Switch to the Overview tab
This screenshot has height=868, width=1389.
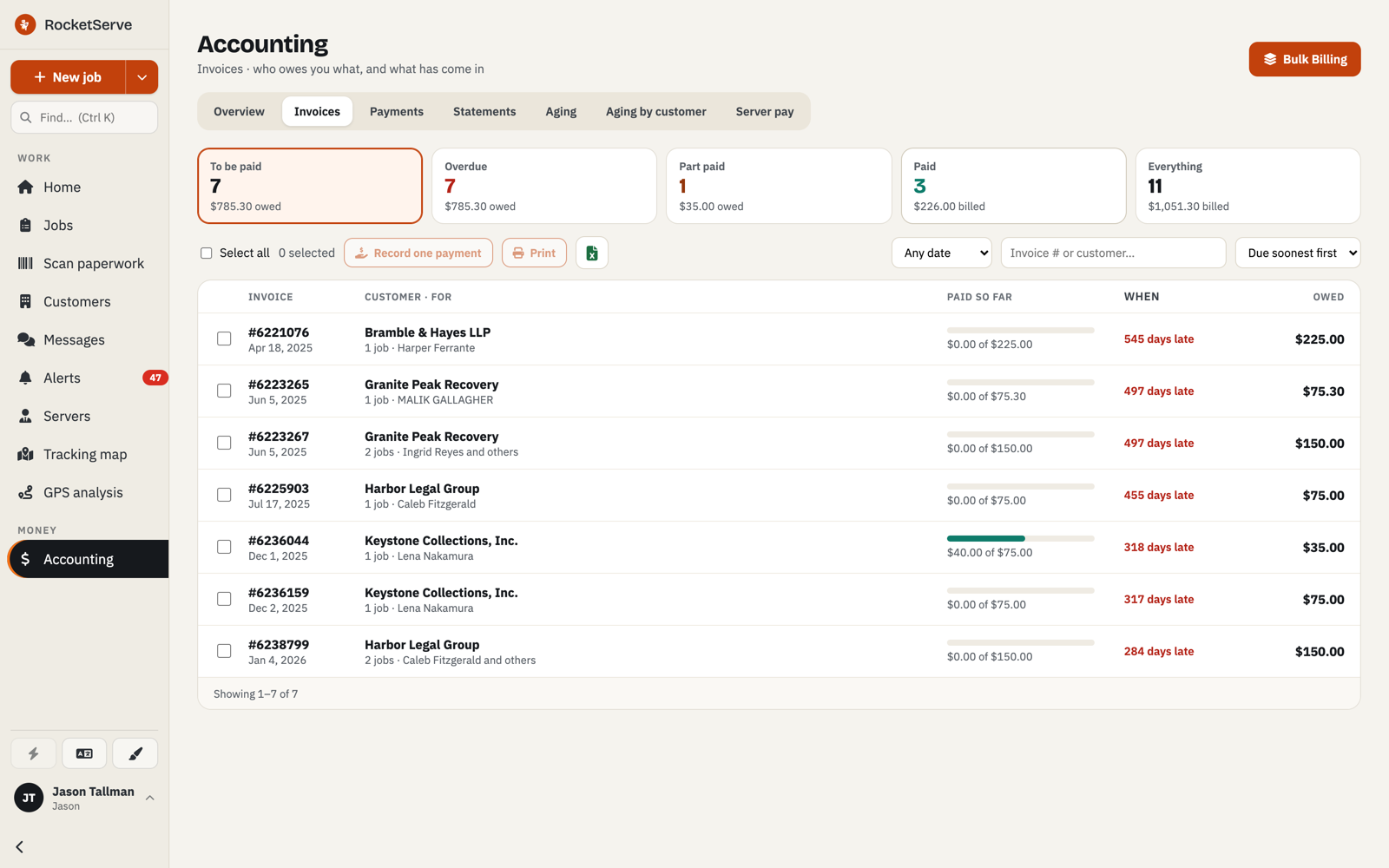click(x=239, y=111)
